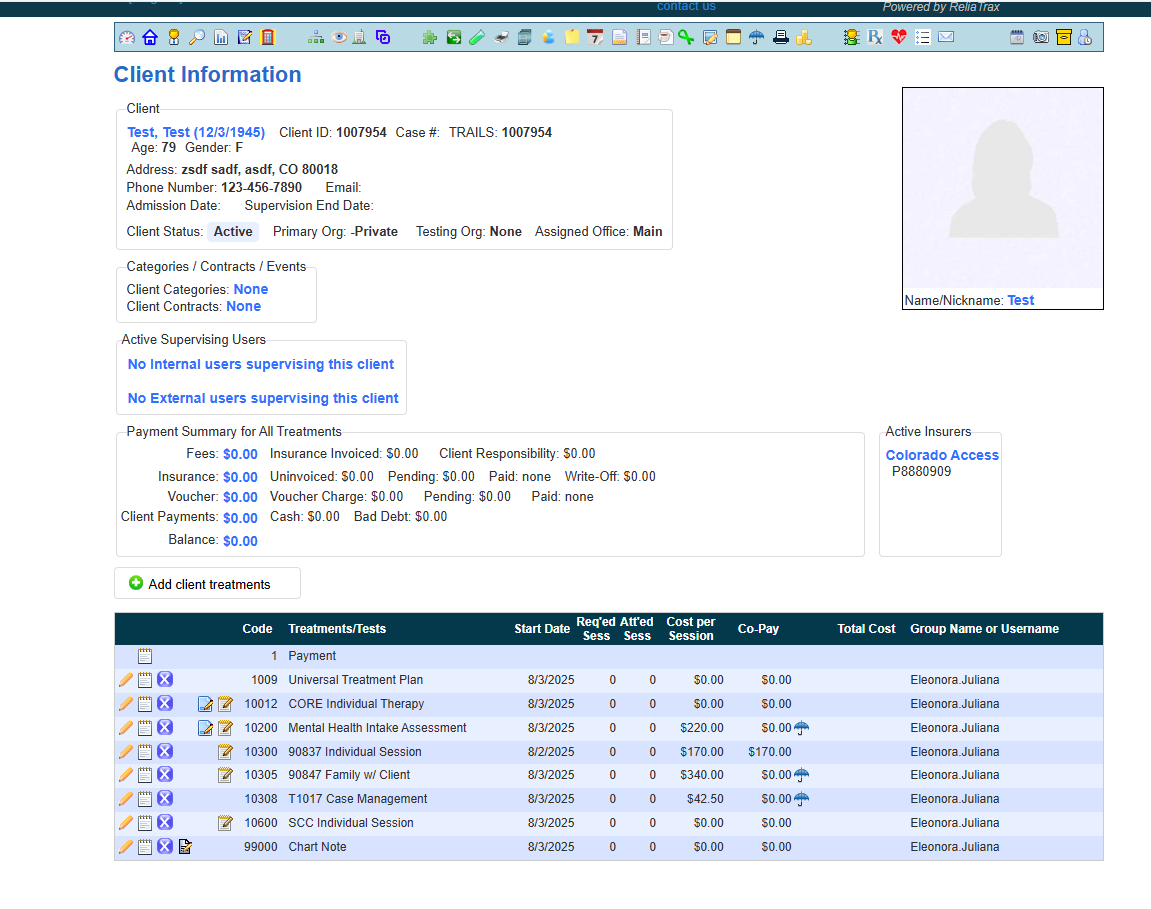Click the blue umbrella toolbar icon
1151x909 pixels.
coord(757,38)
